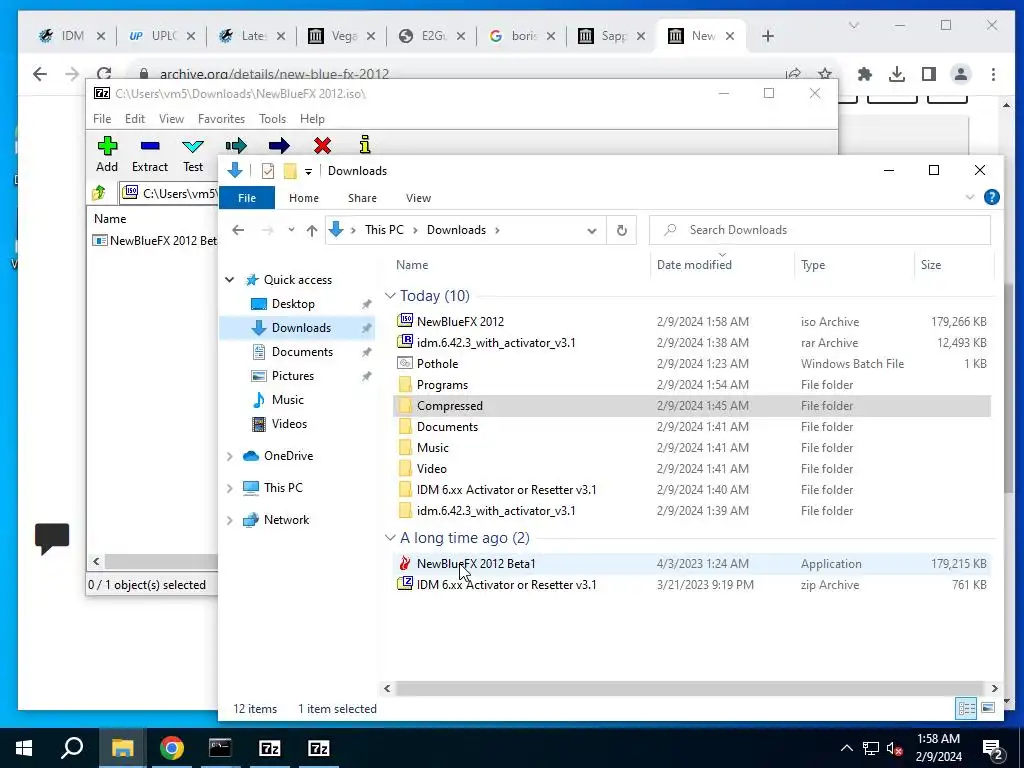Bookmark this page with the star icon
Screen dimensions: 1024x768
click(x=825, y=74)
